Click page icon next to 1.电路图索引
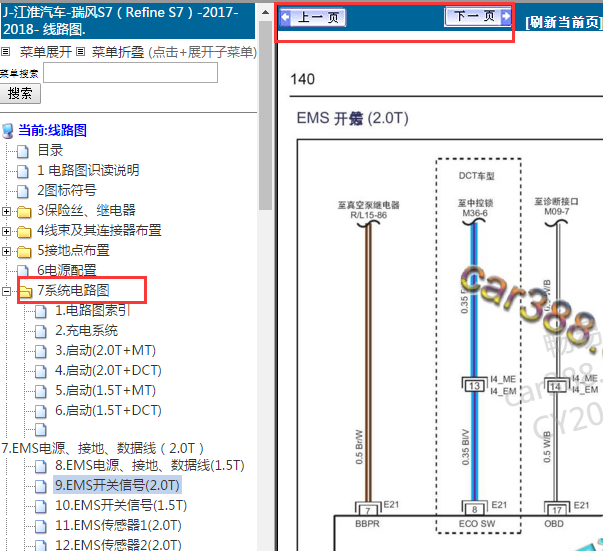 click(41, 311)
